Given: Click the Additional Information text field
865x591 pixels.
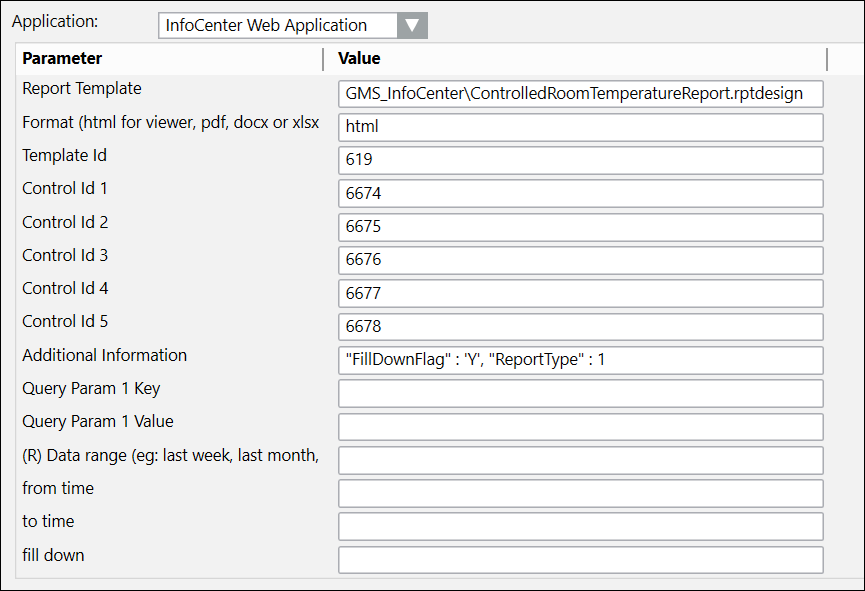Looking at the screenshot, I should click(x=580, y=360).
